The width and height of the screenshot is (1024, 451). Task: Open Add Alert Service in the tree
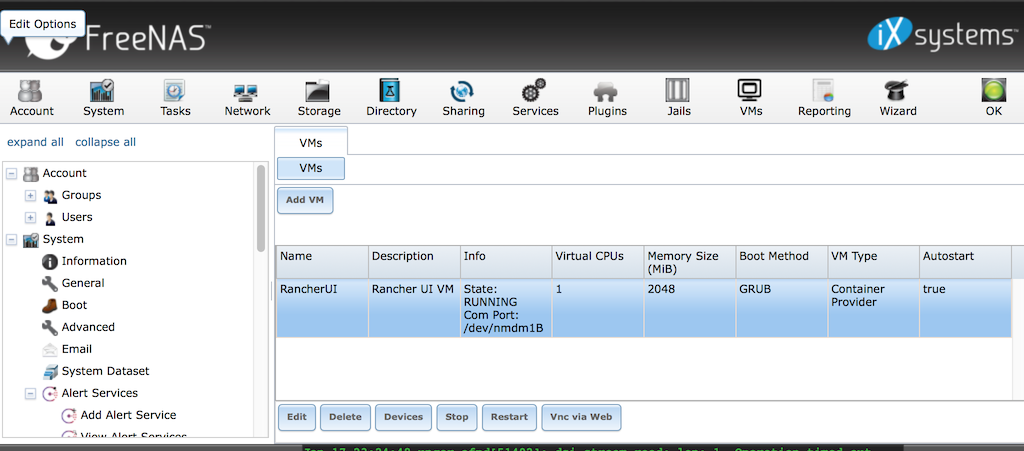click(127, 415)
